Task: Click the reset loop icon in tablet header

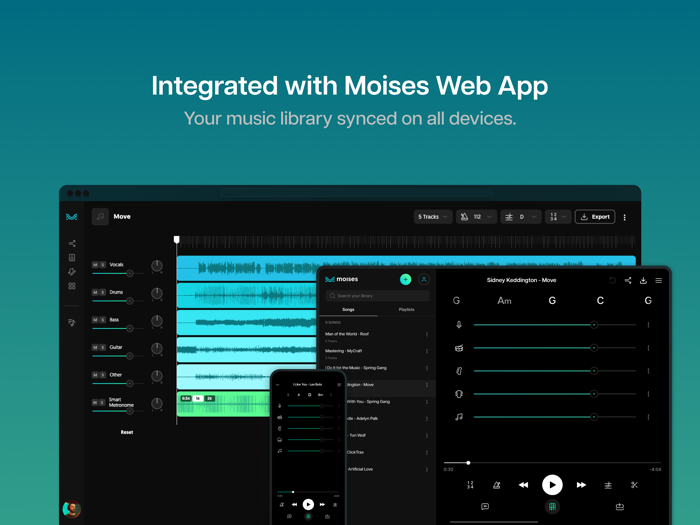Action: pyautogui.click(x=612, y=280)
